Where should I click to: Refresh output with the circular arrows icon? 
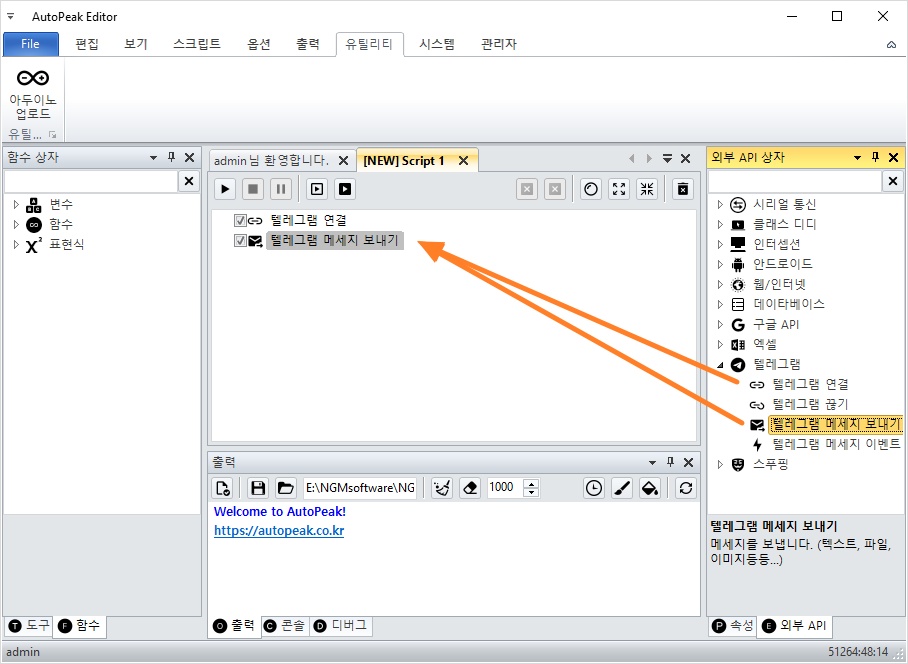coord(686,488)
